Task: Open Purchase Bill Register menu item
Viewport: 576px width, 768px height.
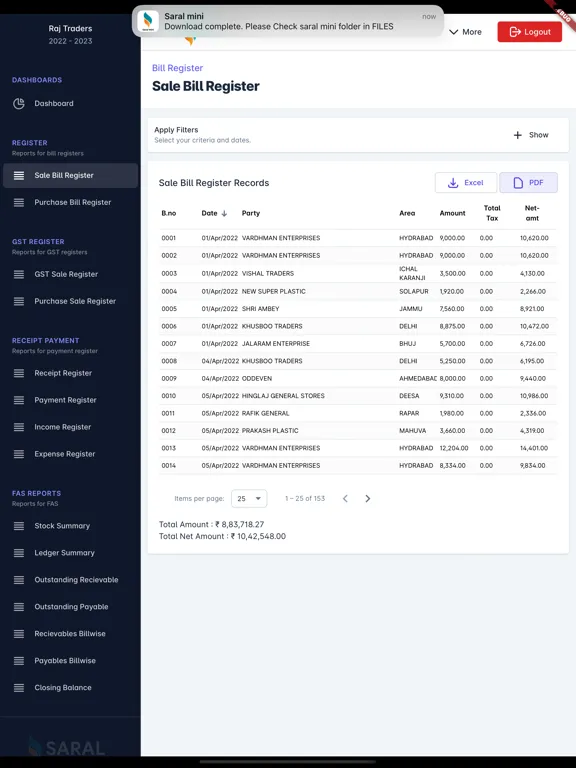Action: (x=71, y=202)
